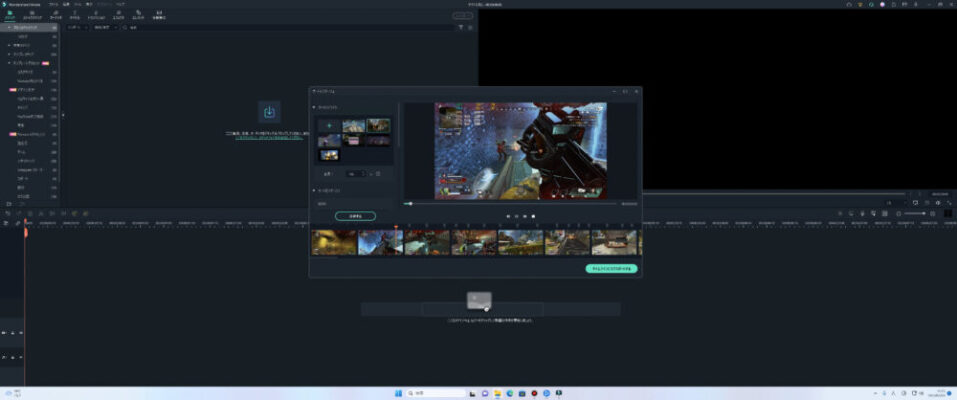Screen dimensions: 957x400
Task: Open the Audio tab
Action: point(56,15)
